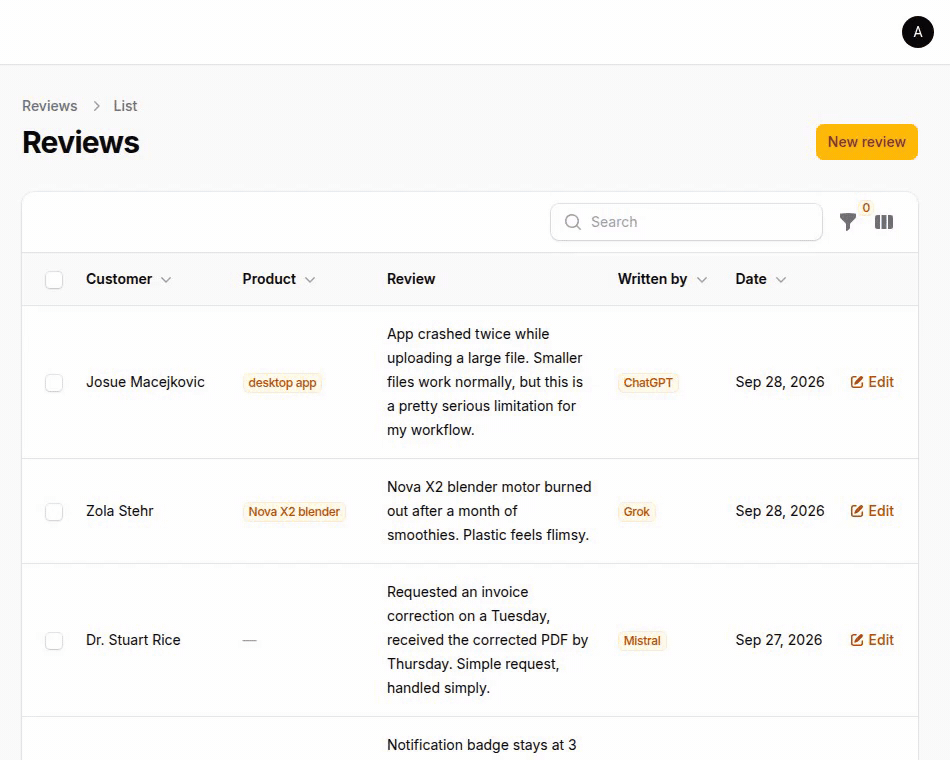Check the Dr. Stuart Rice row checkbox
950x760 pixels.
click(x=54, y=641)
